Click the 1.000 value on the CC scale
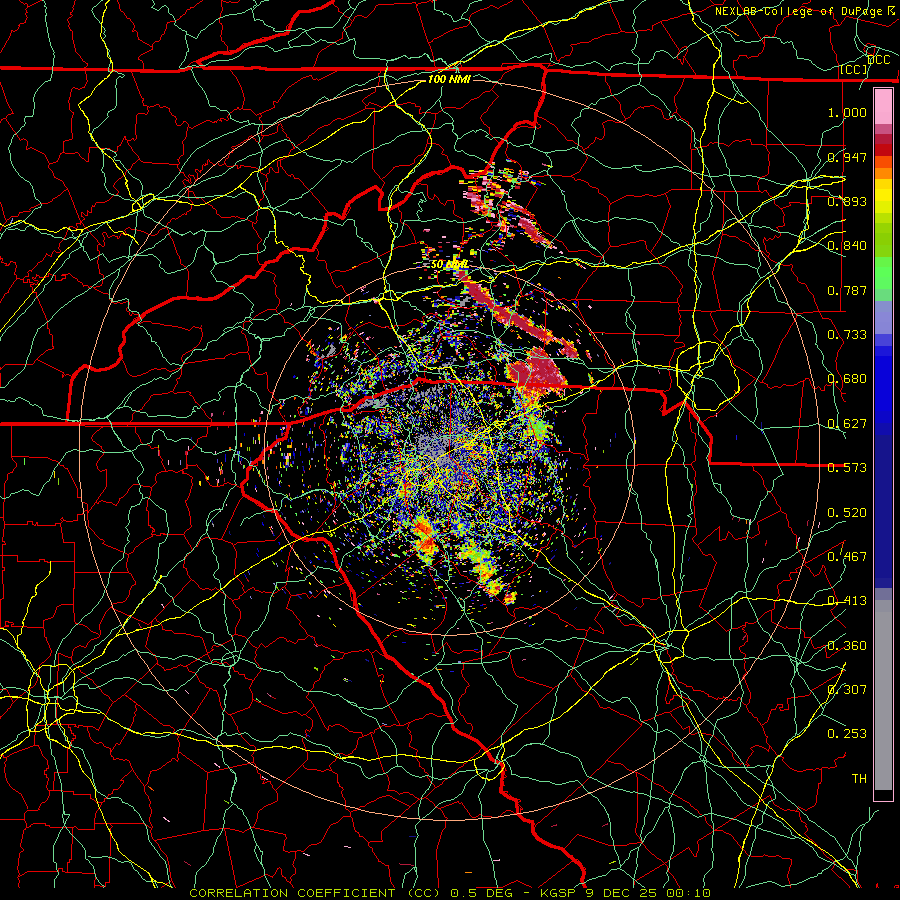 point(847,112)
